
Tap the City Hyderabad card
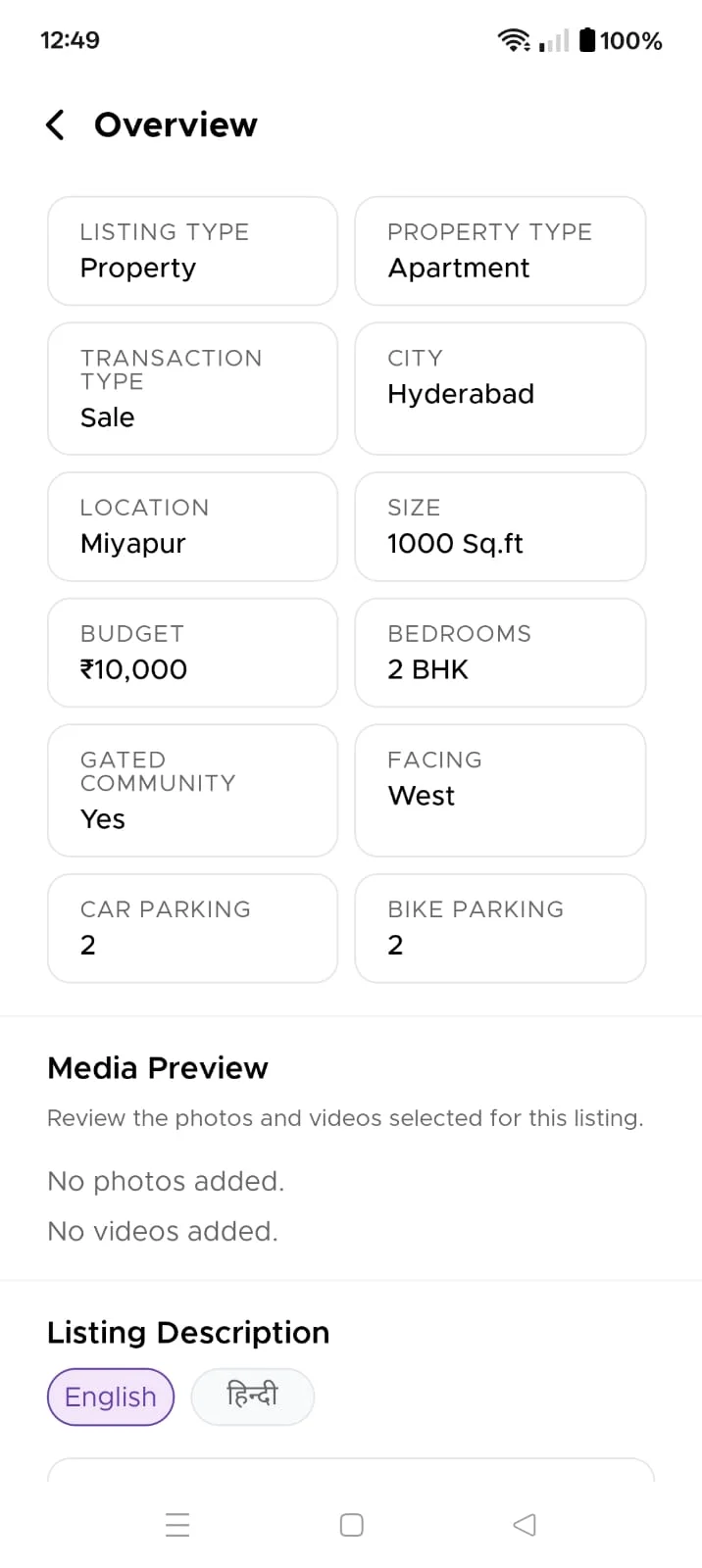click(x=500, y=388)
